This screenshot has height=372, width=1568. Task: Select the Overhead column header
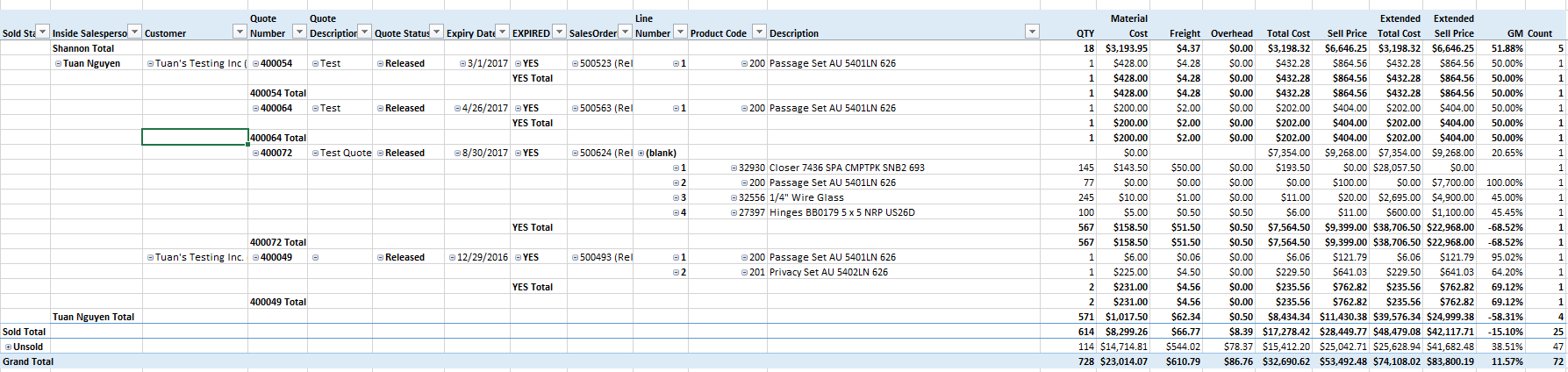tap(1232, 33)
